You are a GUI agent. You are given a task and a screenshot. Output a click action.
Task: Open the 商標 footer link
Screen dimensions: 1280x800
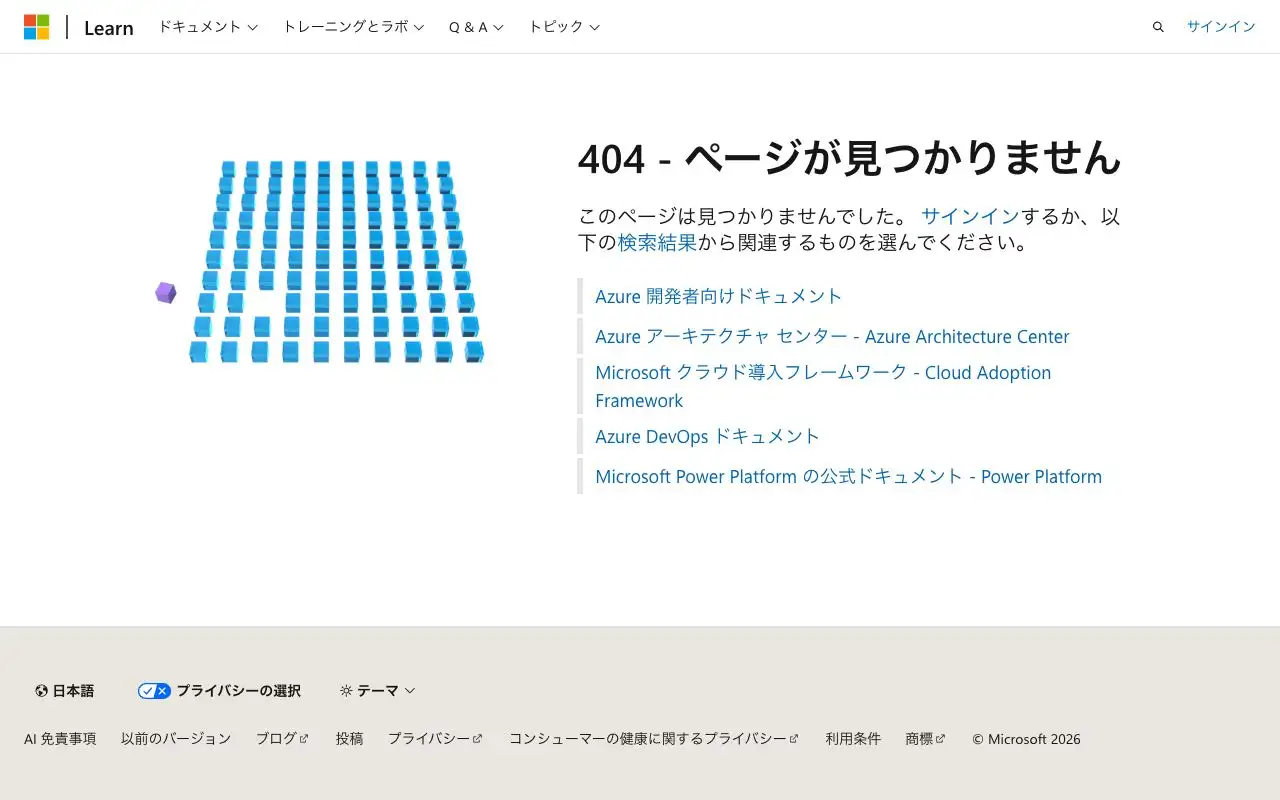point(925,739)
